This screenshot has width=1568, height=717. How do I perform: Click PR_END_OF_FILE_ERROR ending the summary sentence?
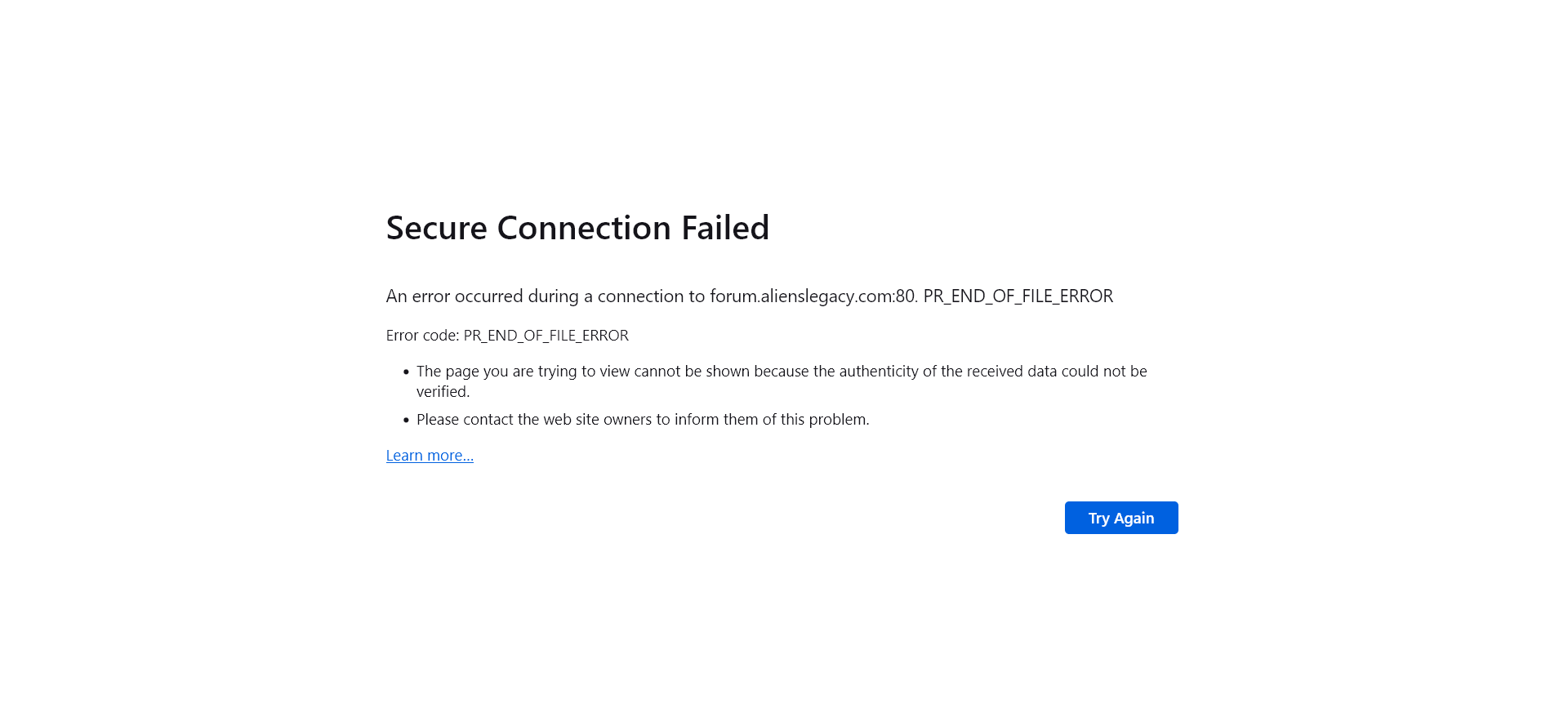pos(1018,296)
